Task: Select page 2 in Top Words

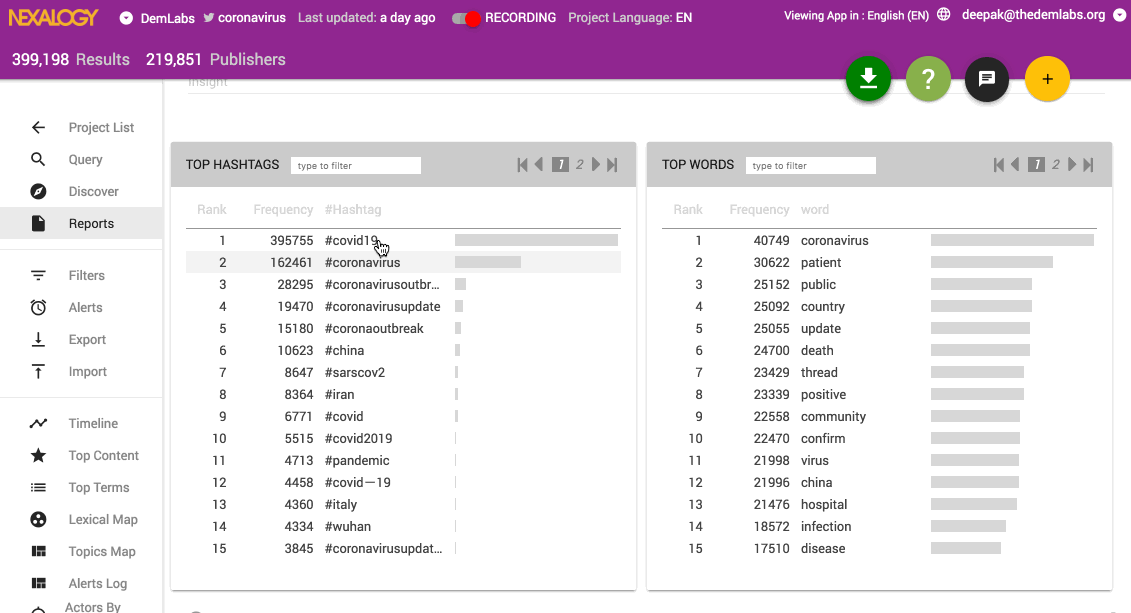Action: [x=1055, y=164]
